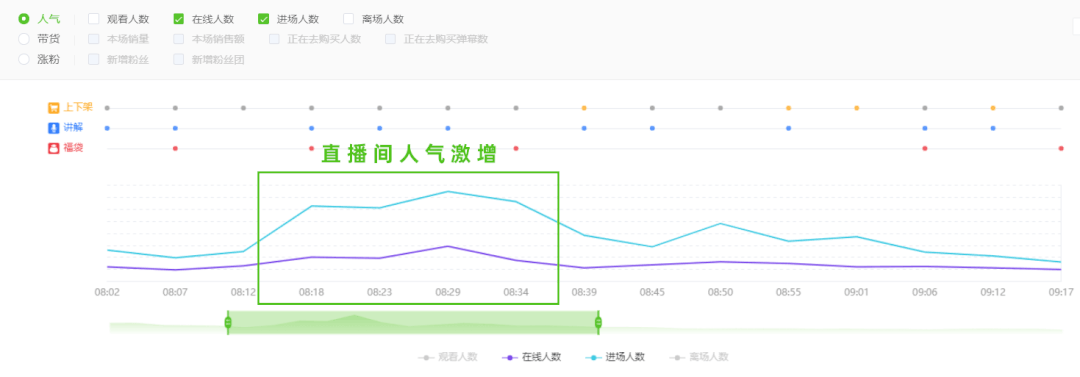Tick the 正在去购买人数 checkbox
This screenshot has width=1080, height=377.
coord(274,39)
